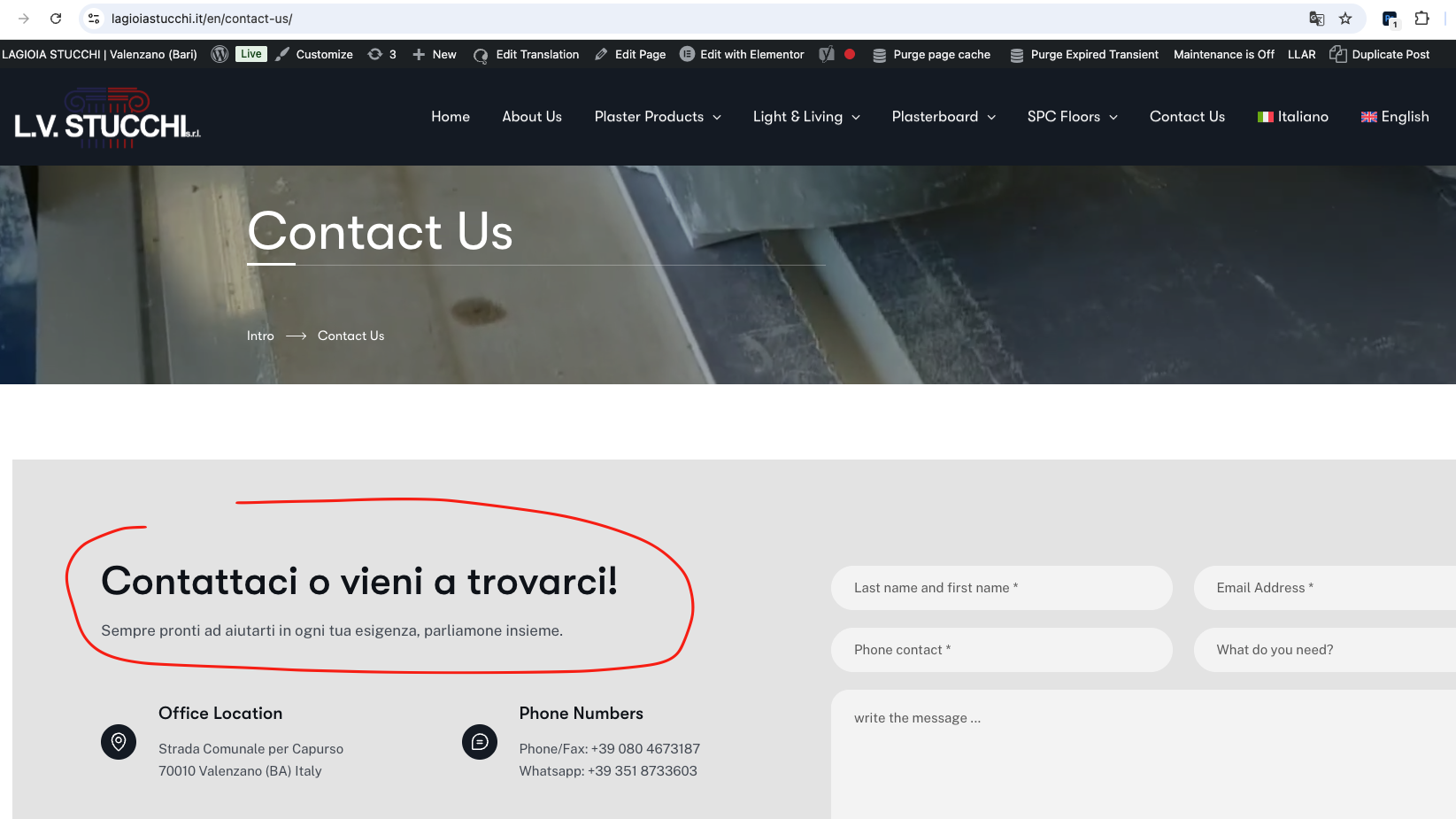Screen dimensions: 1456x819
Task: Switch language to Italiano
Action: pyautogui.click(x=1293, y=117)
